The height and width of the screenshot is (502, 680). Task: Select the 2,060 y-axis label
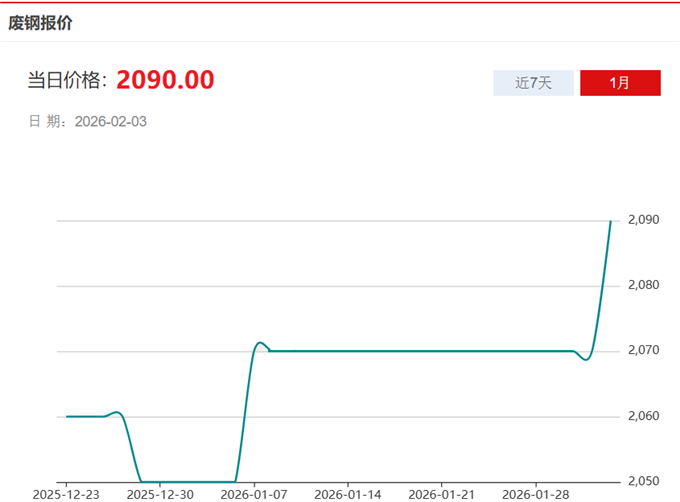pos(643,417)
